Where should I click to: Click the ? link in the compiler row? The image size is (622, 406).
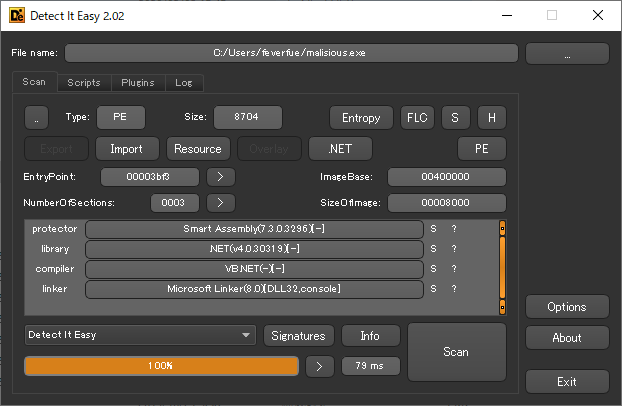coord(454,269)
